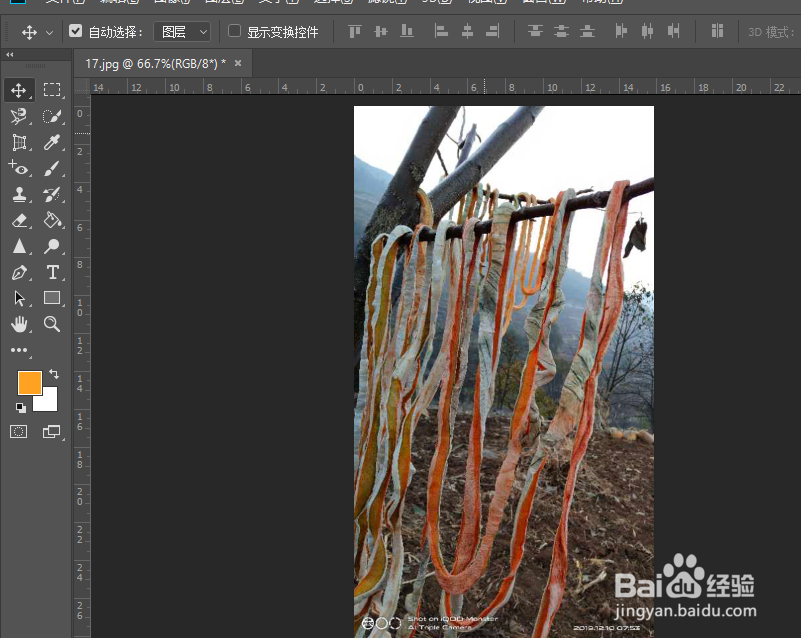Select the Move tool in the toolbox

point(19,90)
